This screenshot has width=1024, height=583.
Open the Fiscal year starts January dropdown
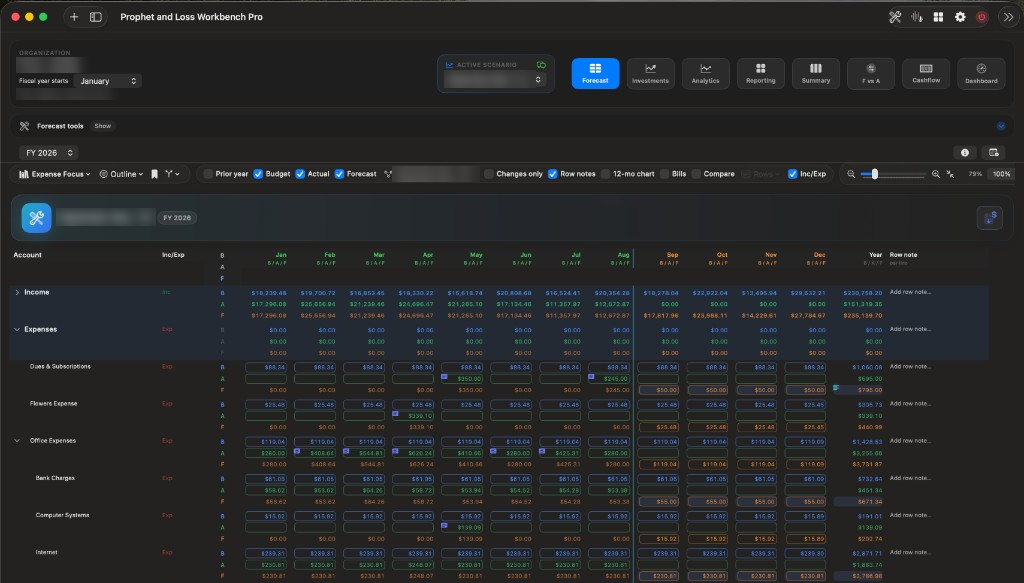pyautogui.click(x=108, y=81)
